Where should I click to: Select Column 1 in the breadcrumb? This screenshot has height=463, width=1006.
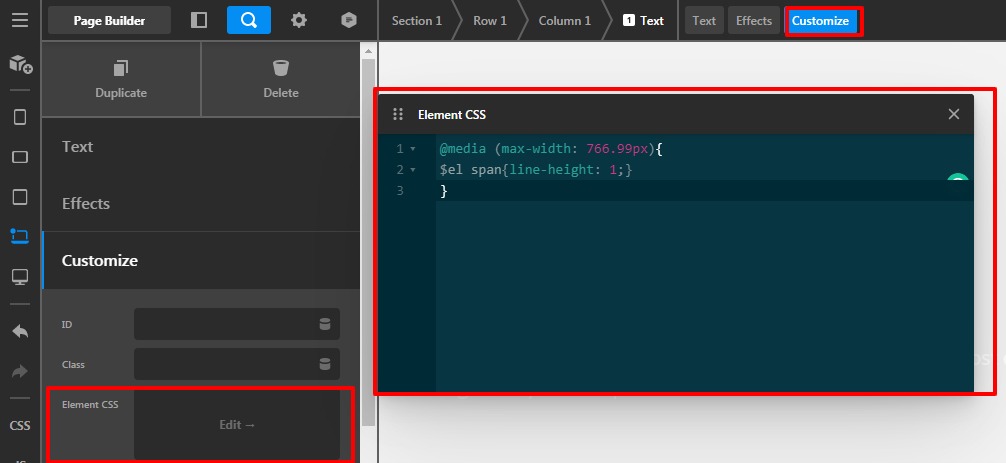[565, 20]
